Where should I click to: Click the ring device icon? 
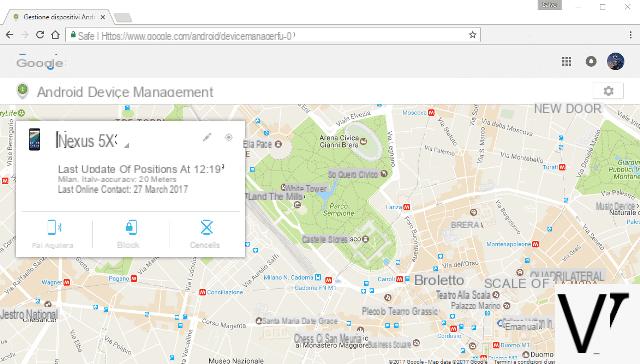click(x=54, y=227)
